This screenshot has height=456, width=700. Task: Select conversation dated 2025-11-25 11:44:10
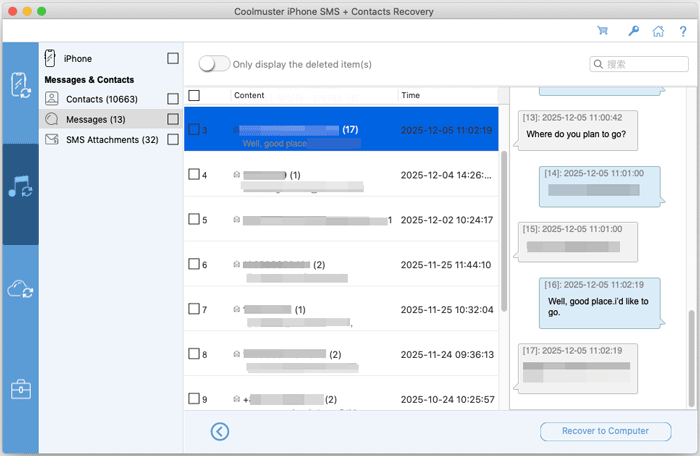click(x=341, y=264)
